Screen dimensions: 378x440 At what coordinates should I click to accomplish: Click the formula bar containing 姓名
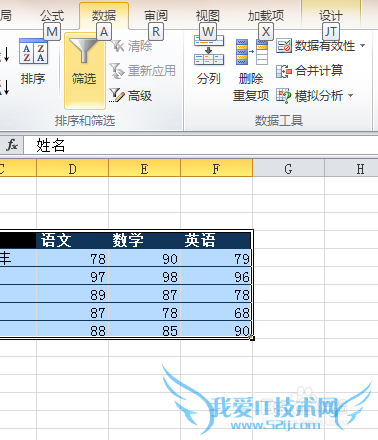(x=200, y=145)
